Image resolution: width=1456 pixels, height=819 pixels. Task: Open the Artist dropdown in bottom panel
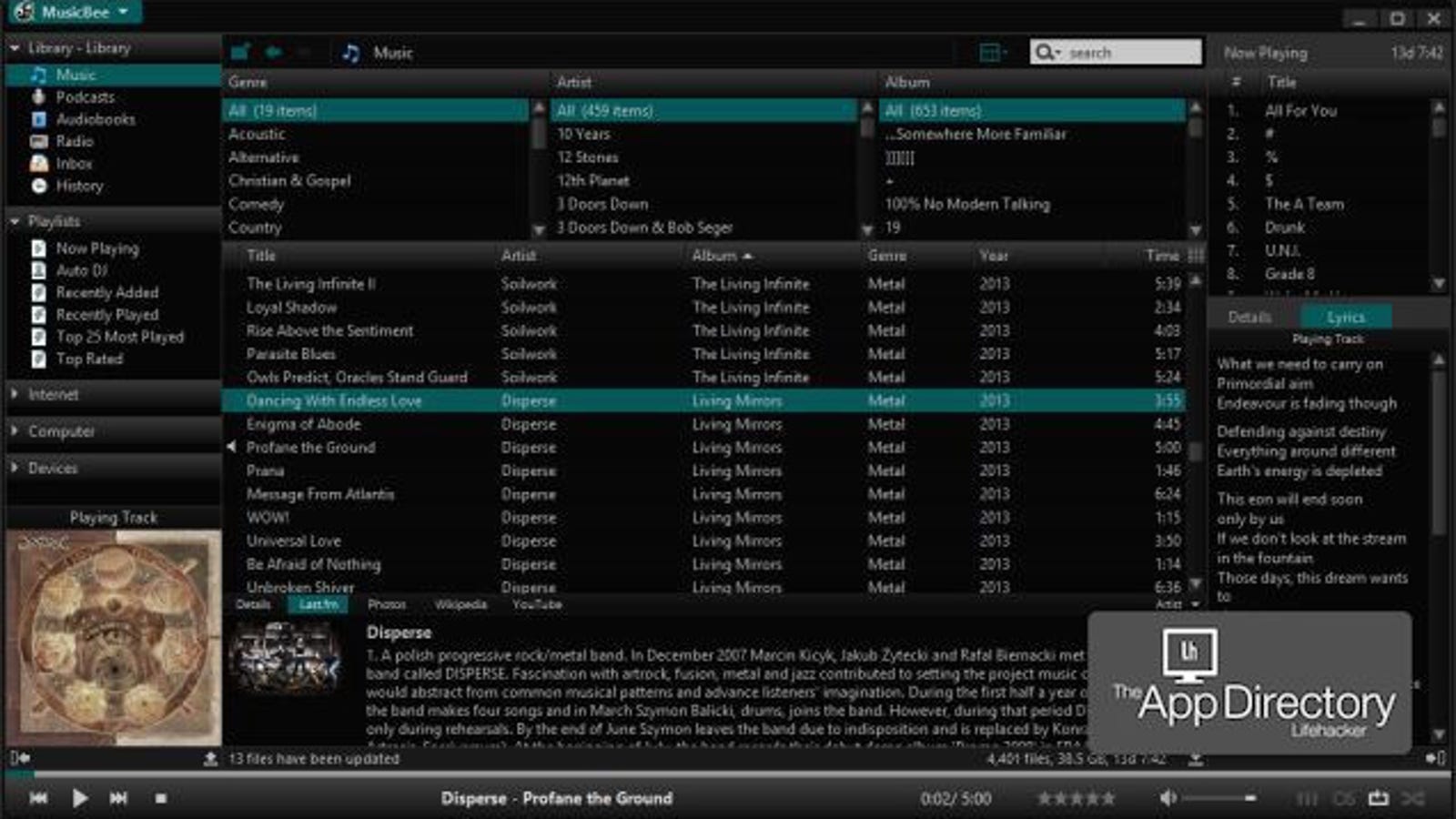pyautogui.click(x=1177, y=604)
